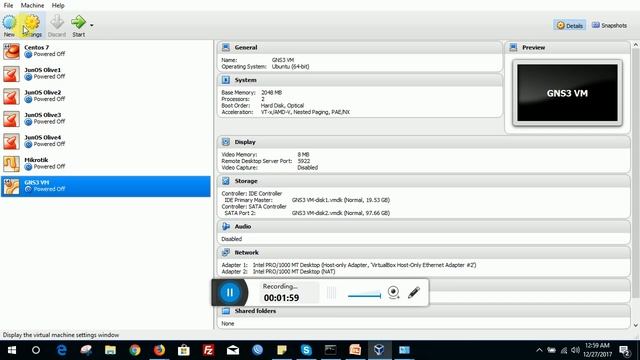The width and height of the screenshot is (640, 360).
Task: Open the Network section header link
Action: click(247, 252)
